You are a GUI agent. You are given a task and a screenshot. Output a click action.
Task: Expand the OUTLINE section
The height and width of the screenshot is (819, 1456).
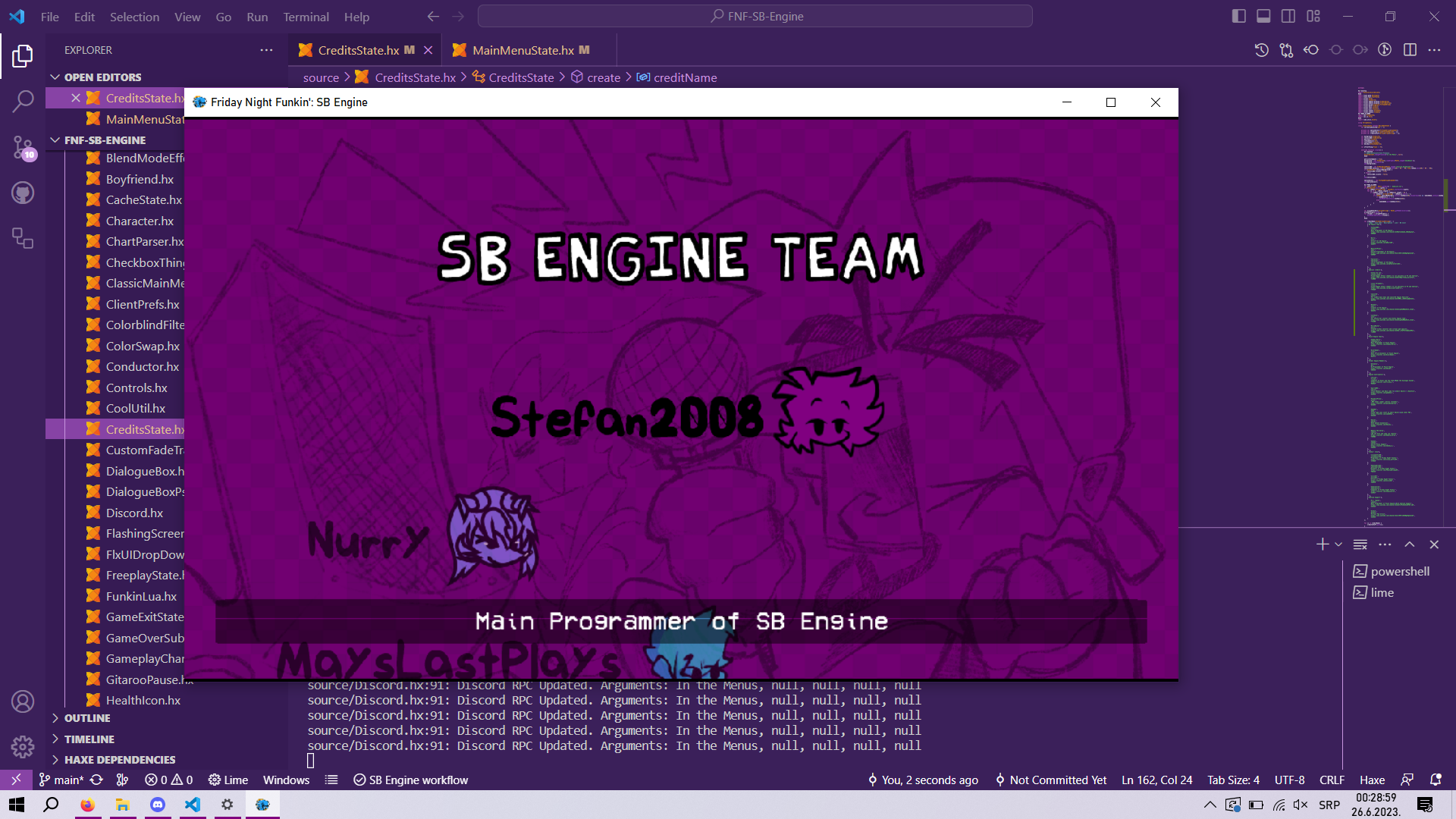tap(85, 718)
